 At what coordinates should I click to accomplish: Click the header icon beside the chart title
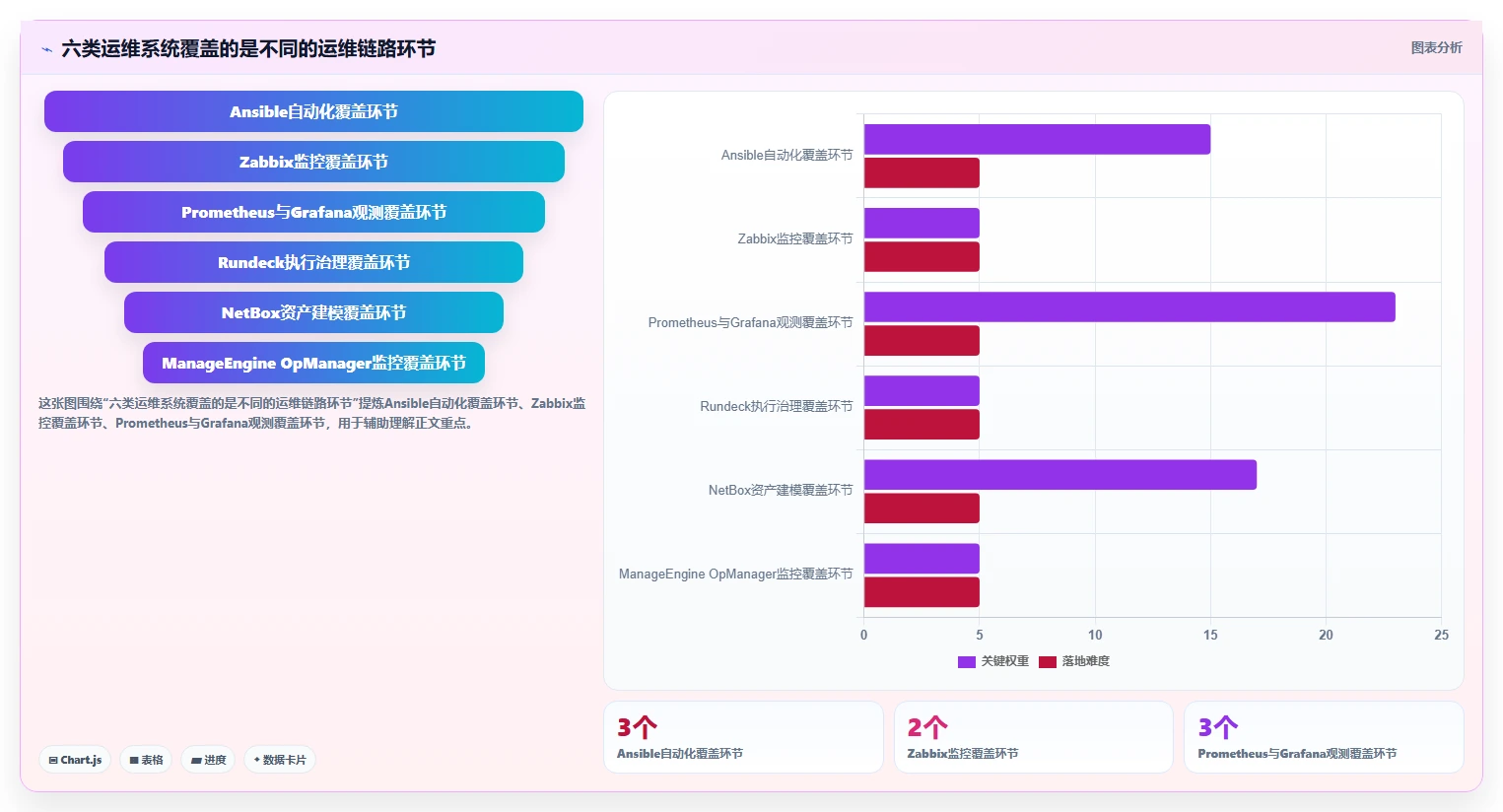point(46,49)
